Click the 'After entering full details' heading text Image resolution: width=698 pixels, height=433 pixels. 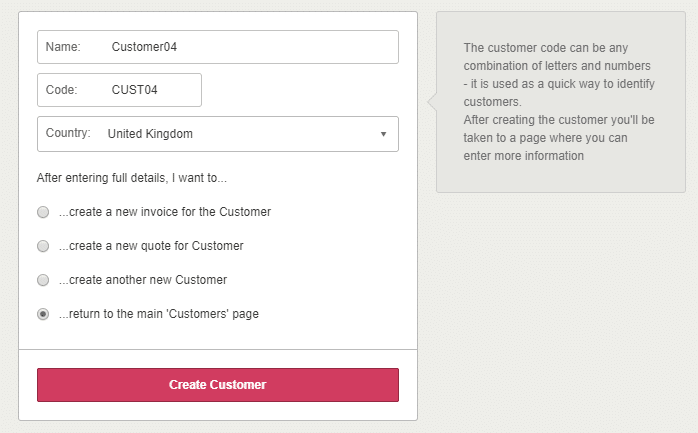click(x=132, y=178)
